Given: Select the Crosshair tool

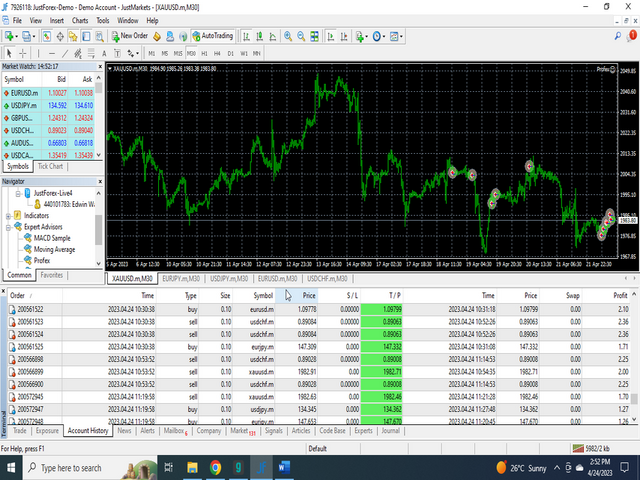Looking at the screenshot, I should point(23,53).
